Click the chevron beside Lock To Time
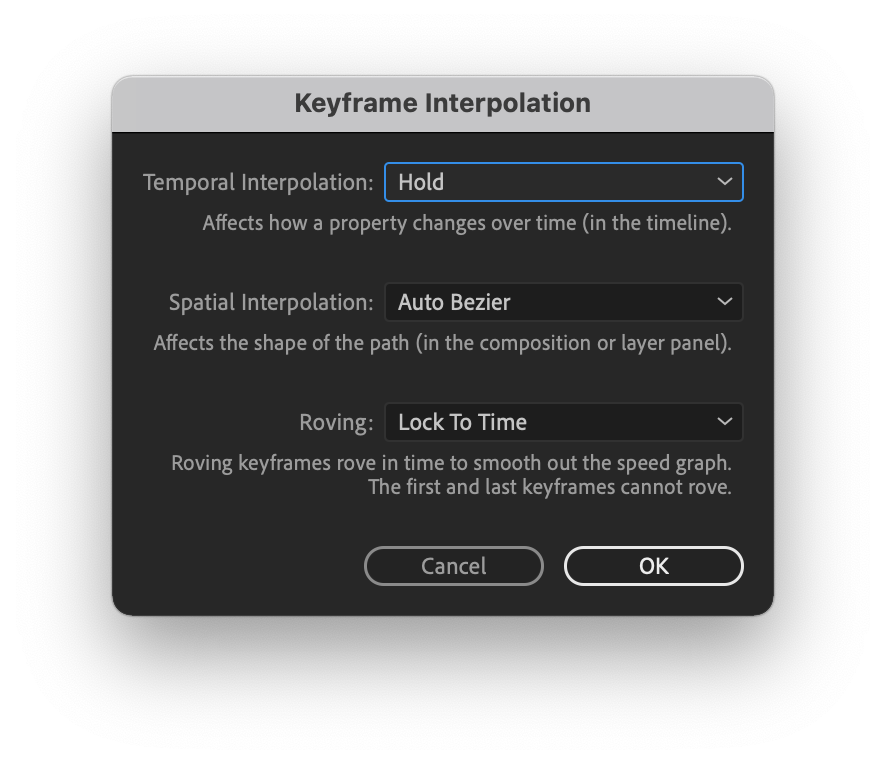Image resolution: width=886 pixels, height=764 pixels. pyautogui.click(x=724, y=422)
